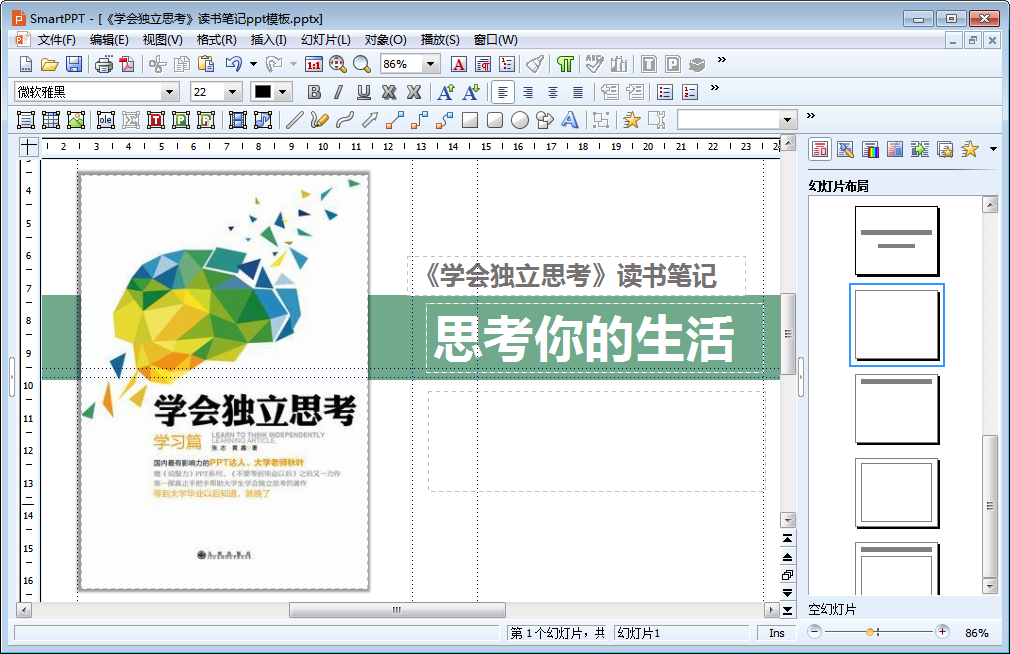The height and width of the screenshot is (654, 1010).
Task: Select the freehand pencil scribble tool
Action: click(319, 120)
